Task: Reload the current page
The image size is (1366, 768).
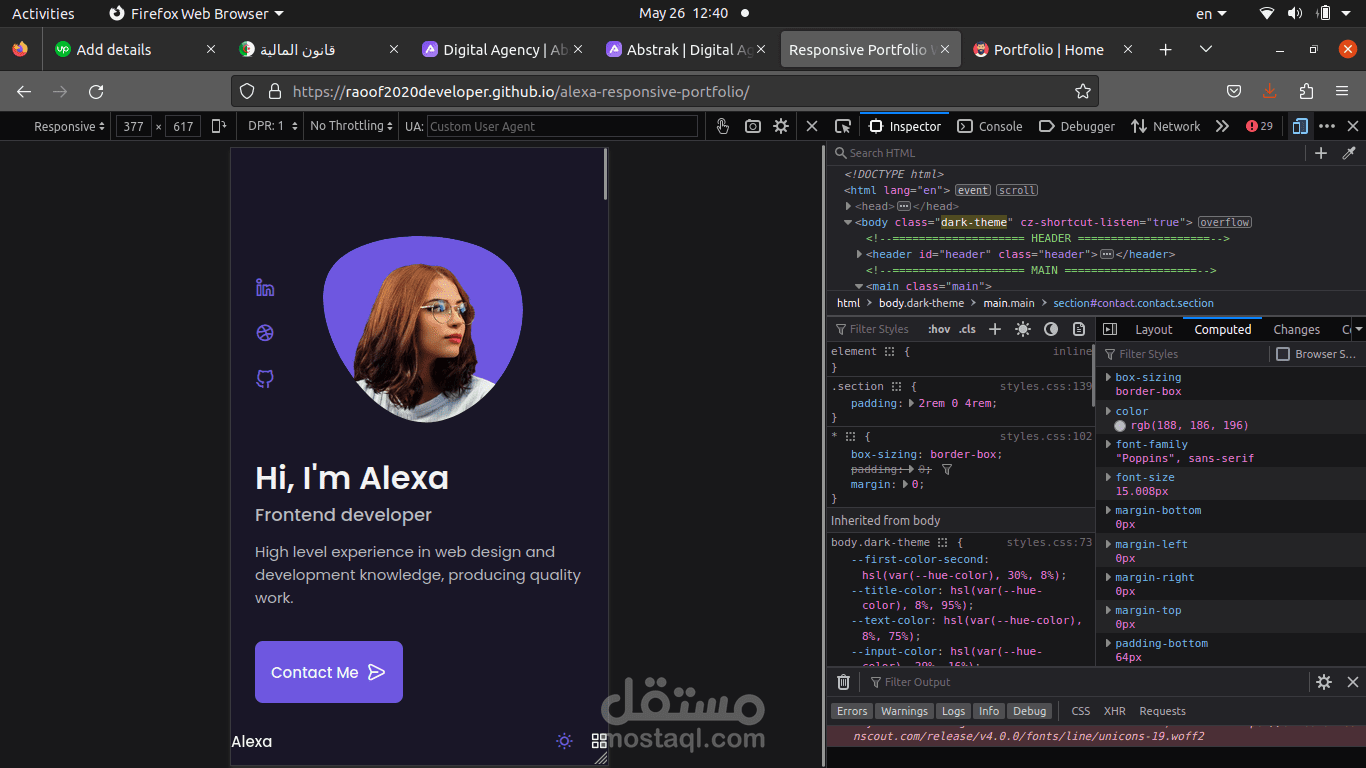Action: [x=96, y=92]
